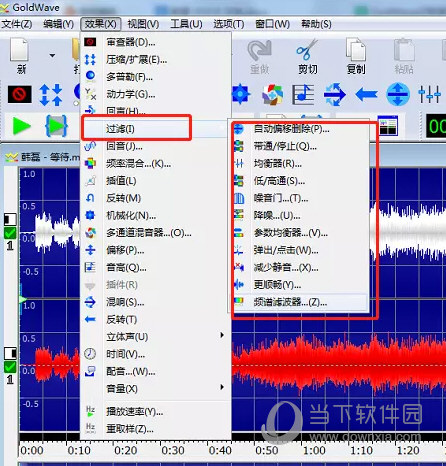Viewport: 446px width, 466px height.
Task: Expand the 立体声(U) submenu
Action: click(155, 337)
